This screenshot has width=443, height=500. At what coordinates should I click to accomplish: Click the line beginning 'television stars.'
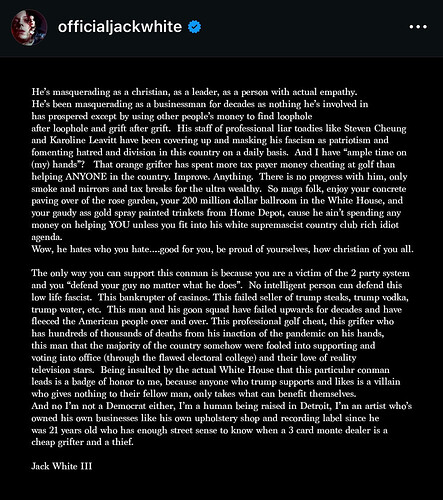coord(210,370)
